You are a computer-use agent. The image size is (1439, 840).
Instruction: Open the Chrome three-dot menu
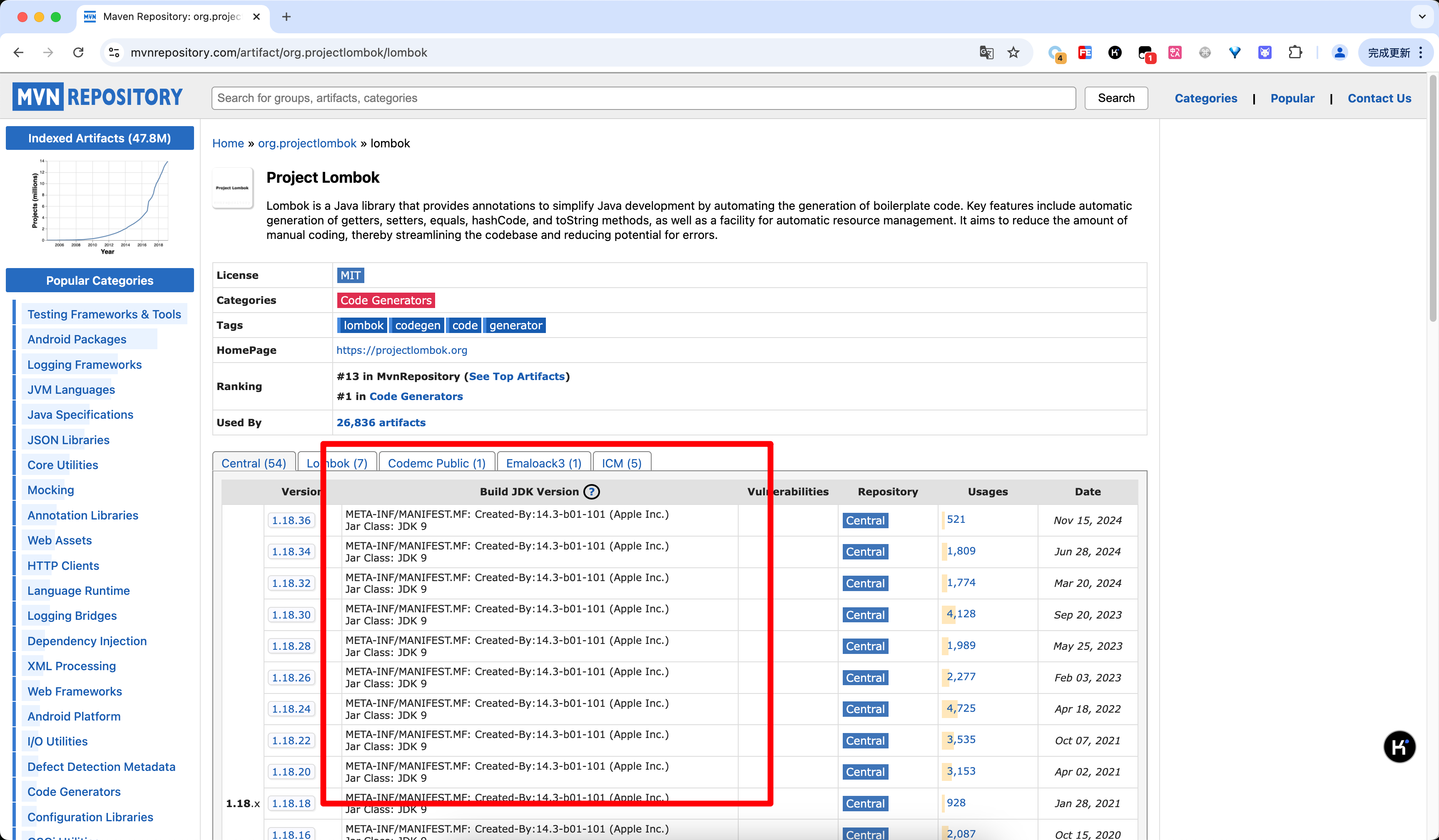(x=1421, y=52)
